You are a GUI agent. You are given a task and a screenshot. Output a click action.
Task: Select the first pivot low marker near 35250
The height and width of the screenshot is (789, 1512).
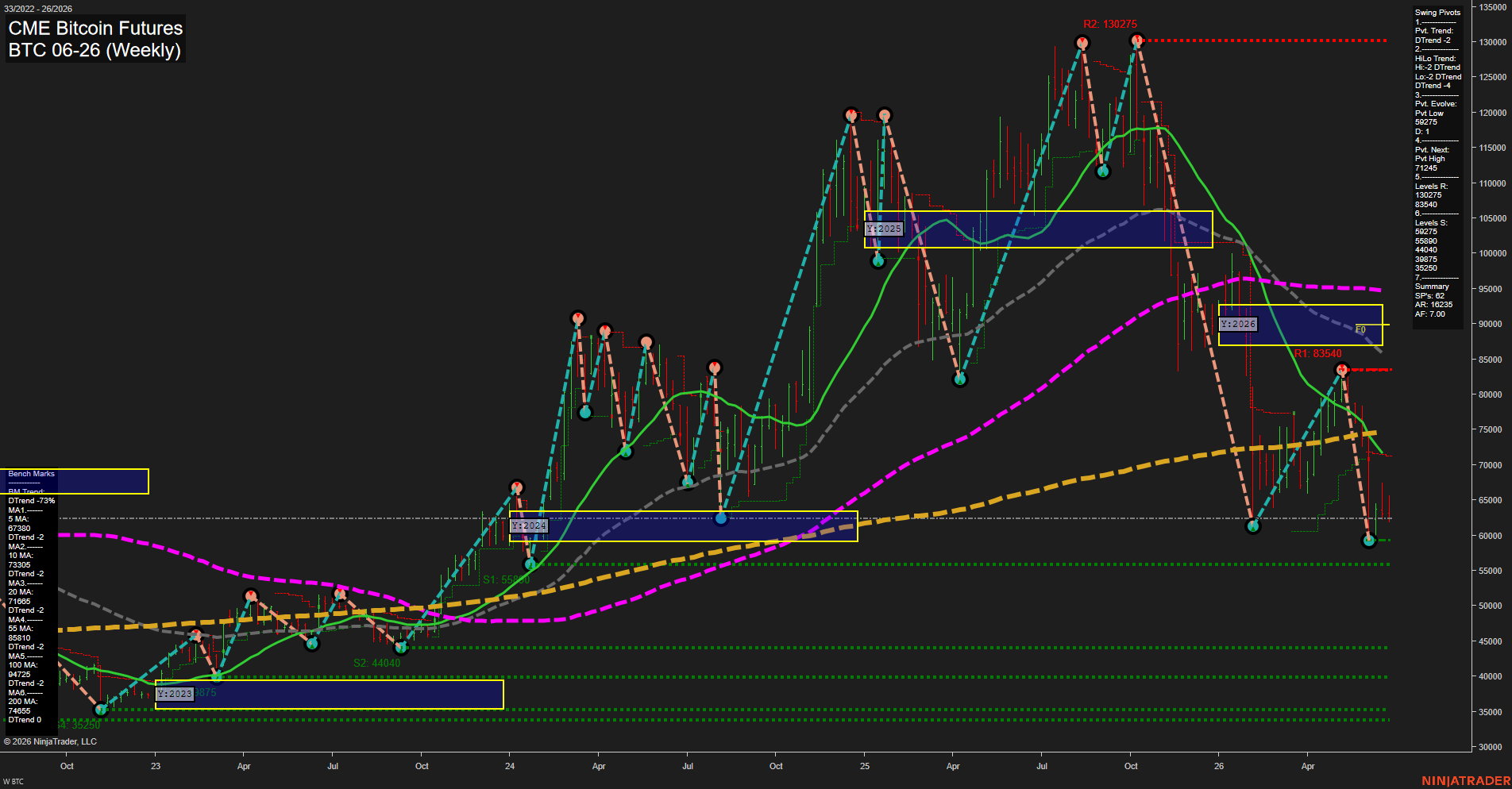click(x=101, y=709)
